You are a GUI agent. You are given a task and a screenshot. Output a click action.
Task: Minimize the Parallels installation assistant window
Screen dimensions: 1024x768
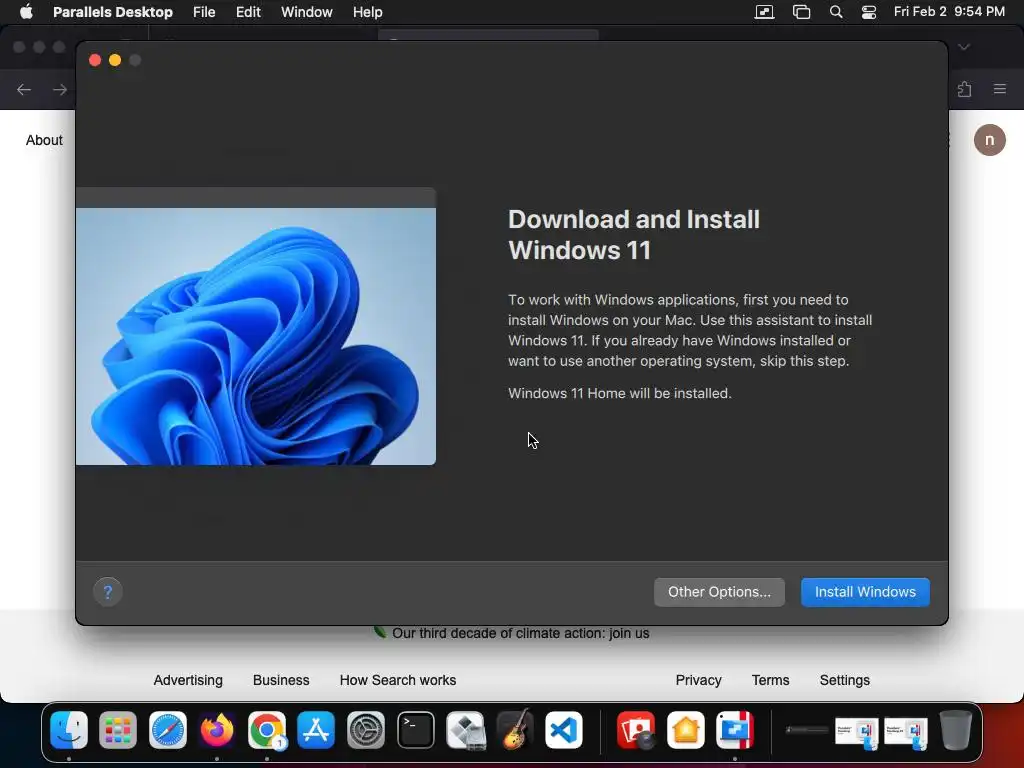pyautogui.click(x=115, y=60)
